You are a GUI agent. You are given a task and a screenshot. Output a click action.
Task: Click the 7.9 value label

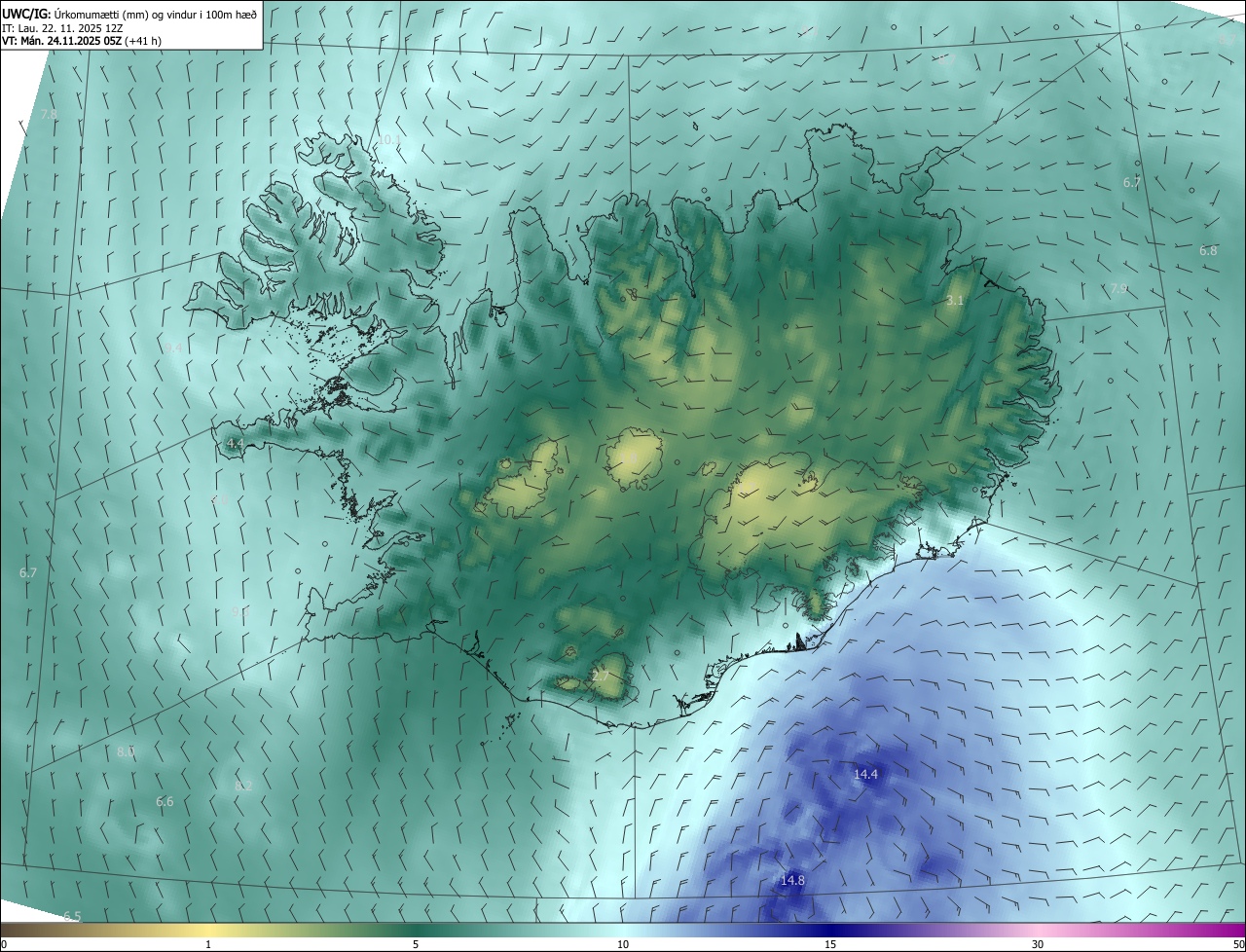tap(1118, 289)
